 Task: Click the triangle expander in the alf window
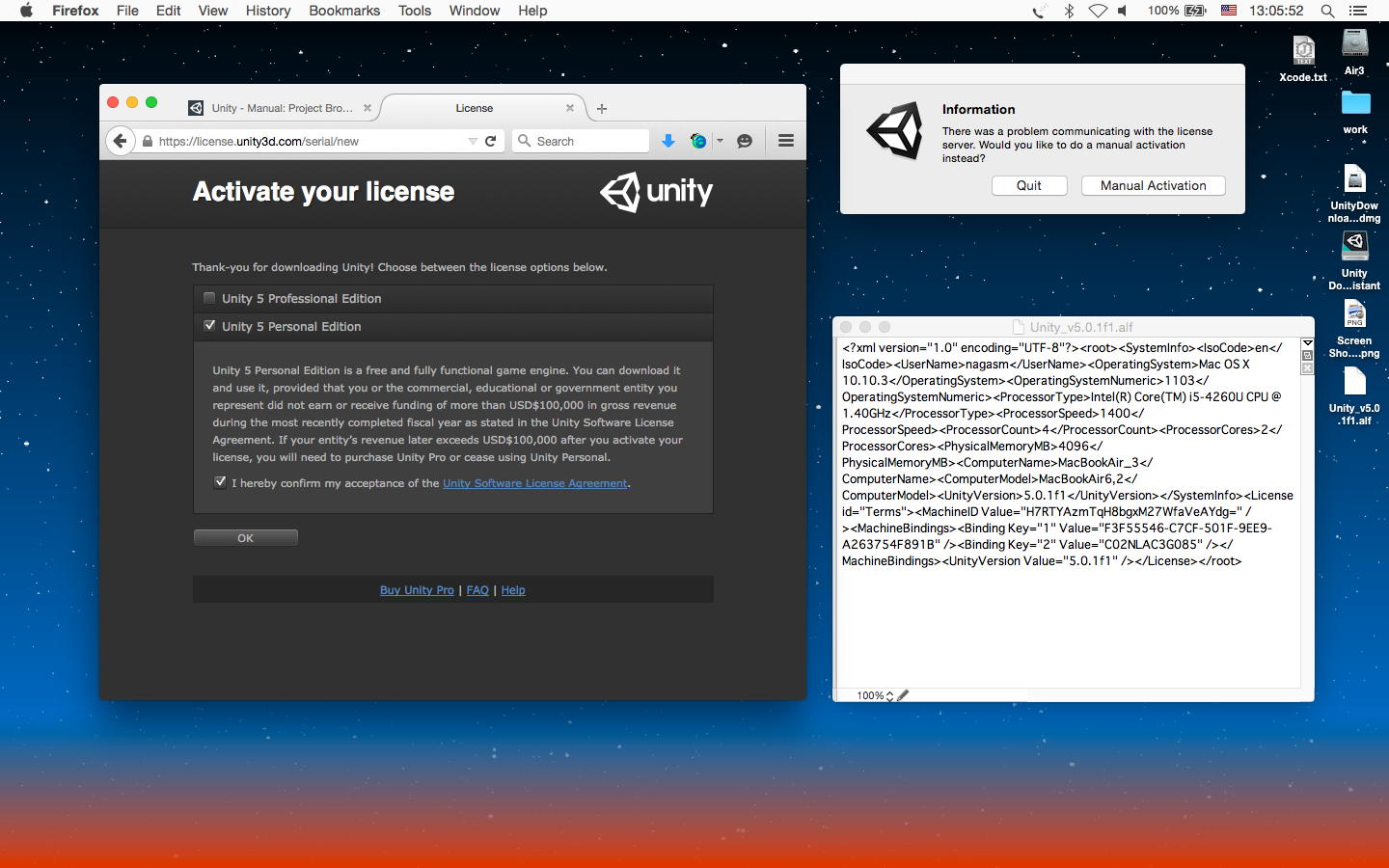pos(1307,343)
